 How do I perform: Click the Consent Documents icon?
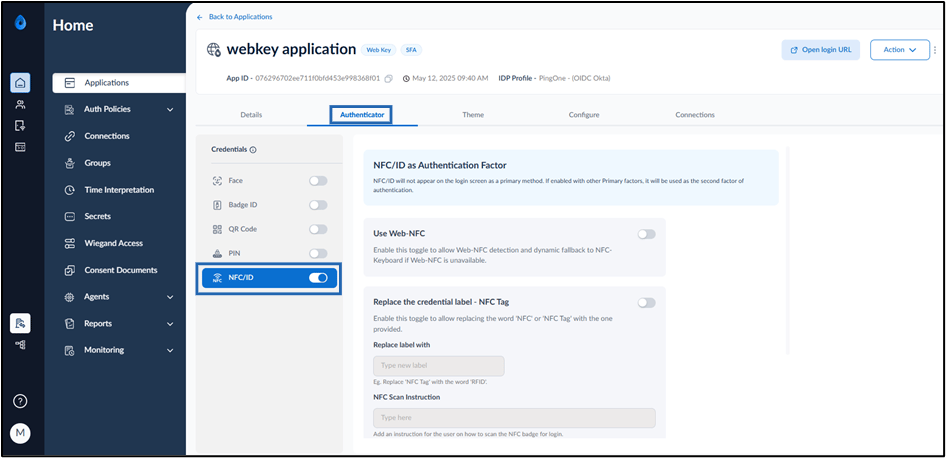[x=69, y=270]
